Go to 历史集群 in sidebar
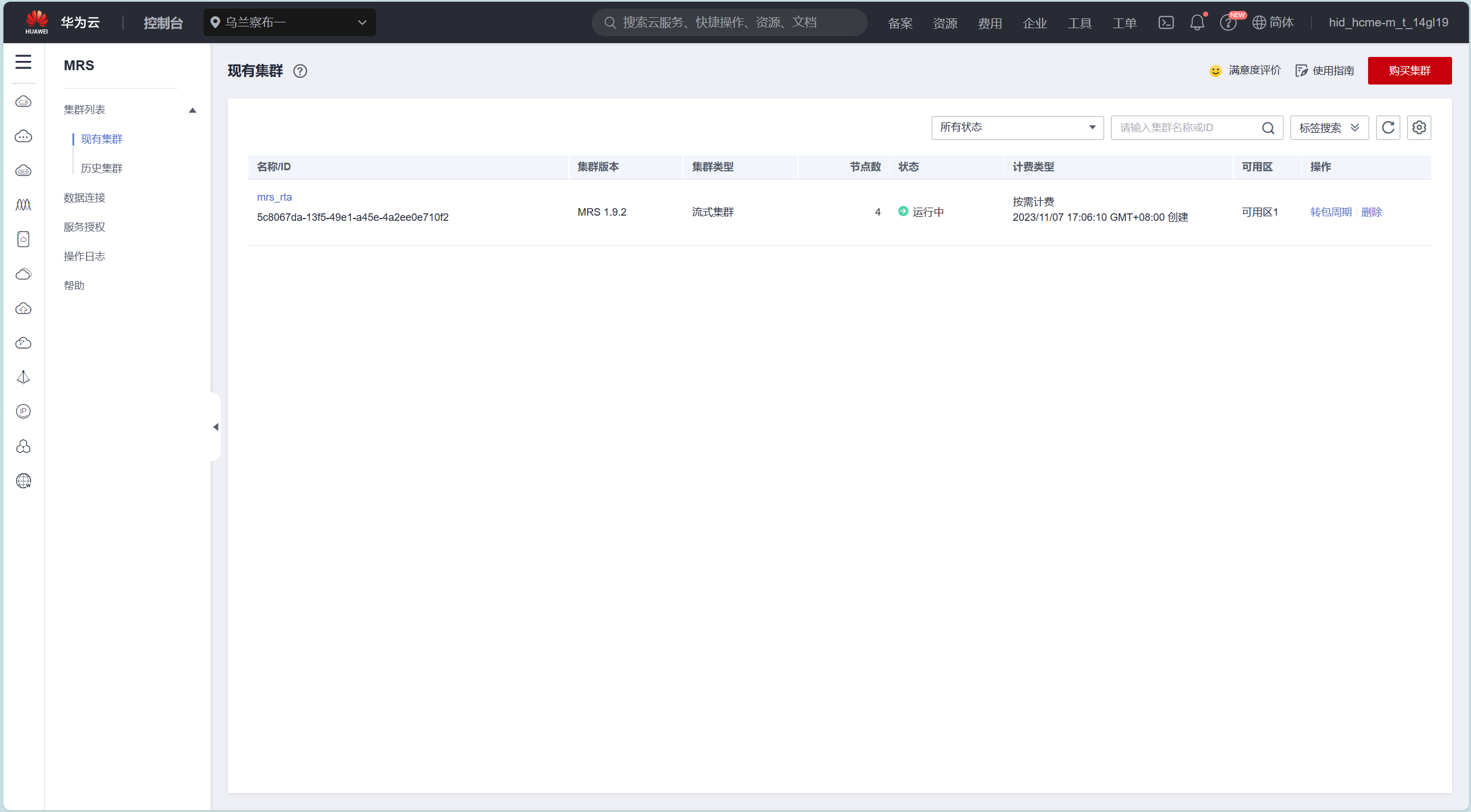 [x=102, y=168]
